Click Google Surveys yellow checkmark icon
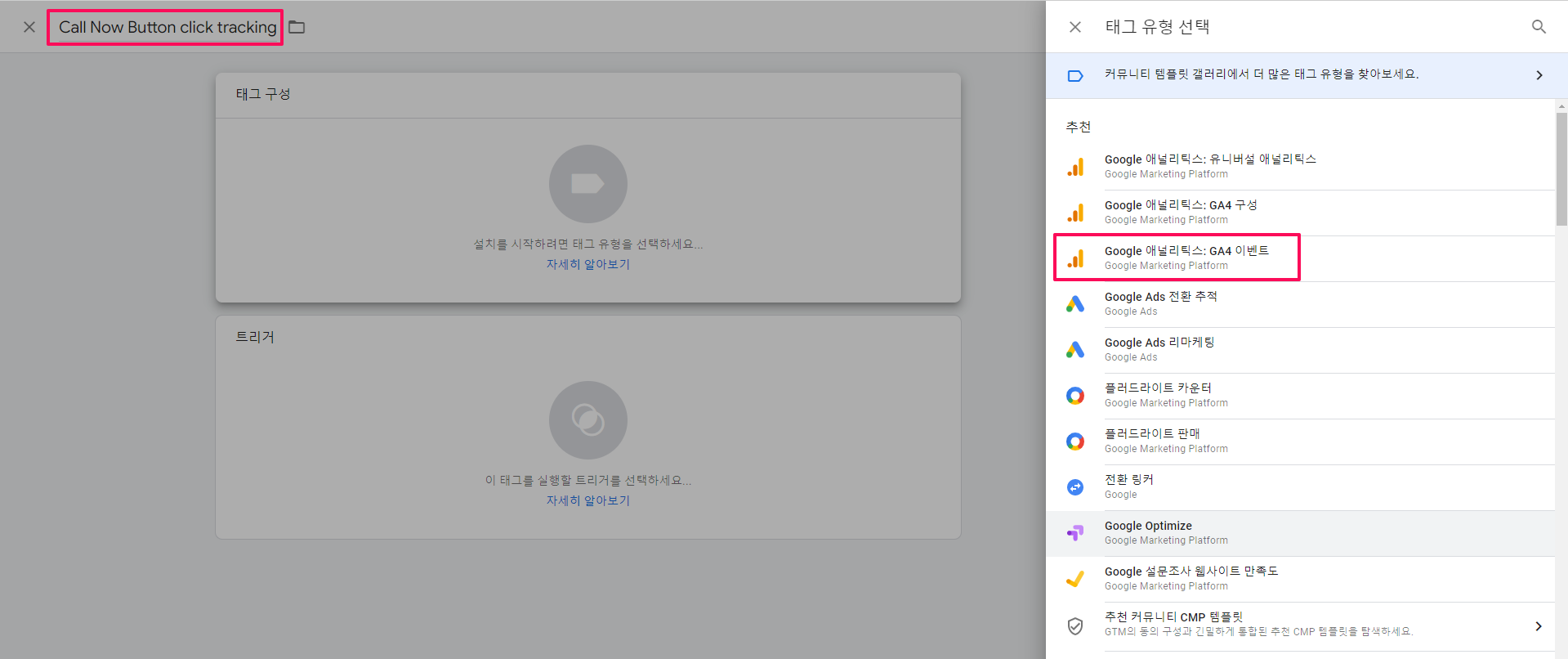 pyautogui.click(x=1075, y=579)
